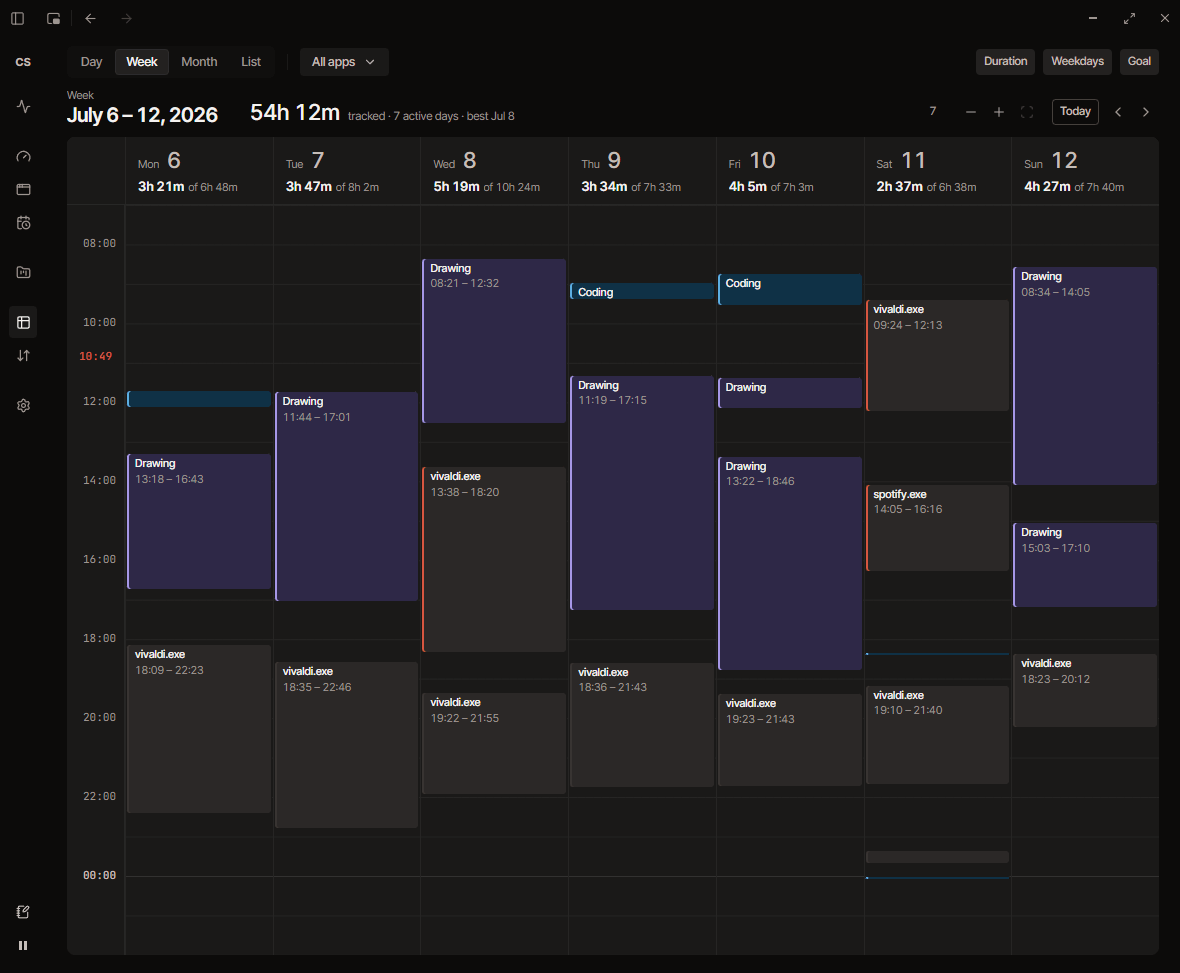Select Thursday's Coding block
The width and height of the screenshot is (1180, 973).
pos(642,291)
